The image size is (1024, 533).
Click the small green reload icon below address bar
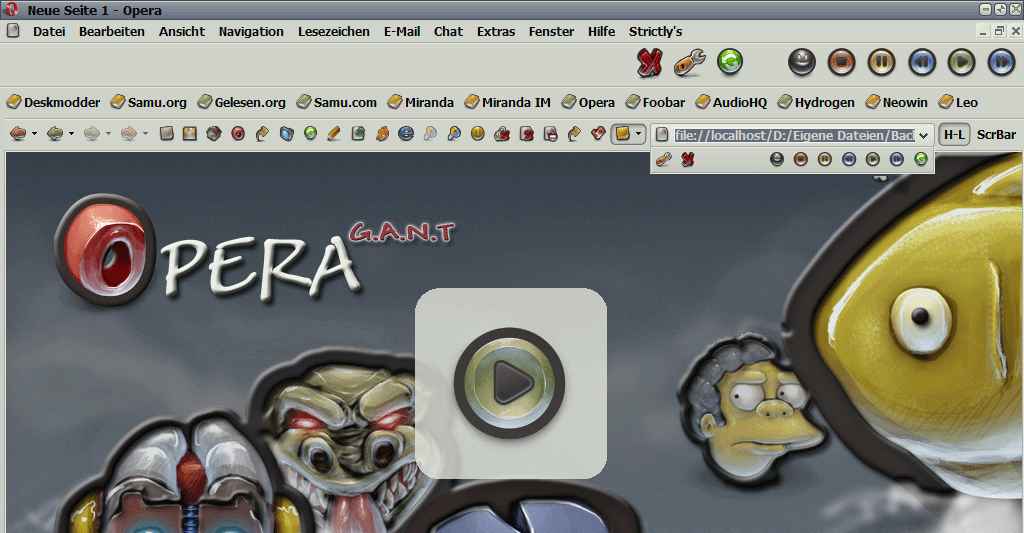[921, 159]
